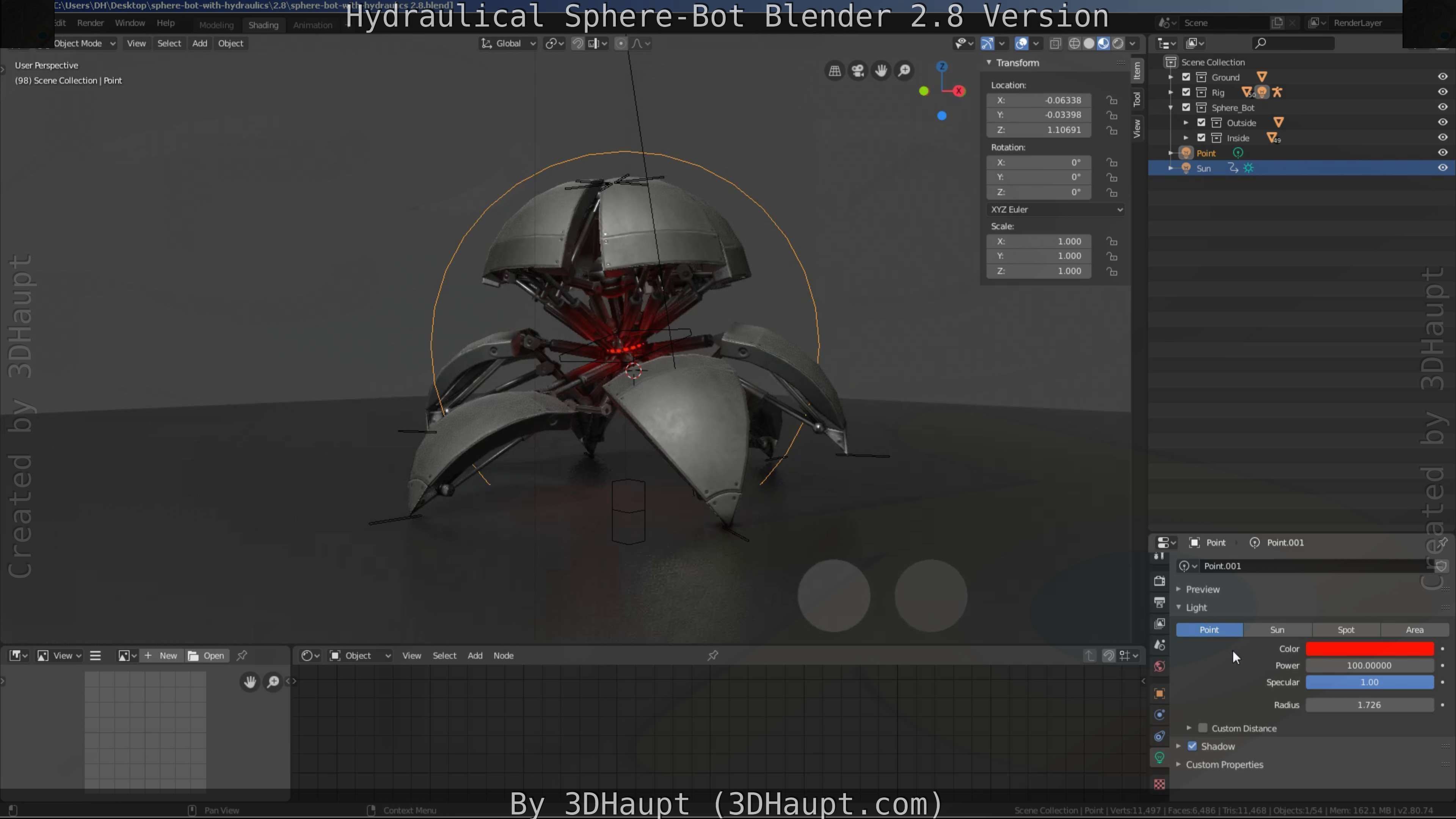This screenshot has width=1456, height=819.
Task: Set light type to Sun
Action: point(1277,630)
